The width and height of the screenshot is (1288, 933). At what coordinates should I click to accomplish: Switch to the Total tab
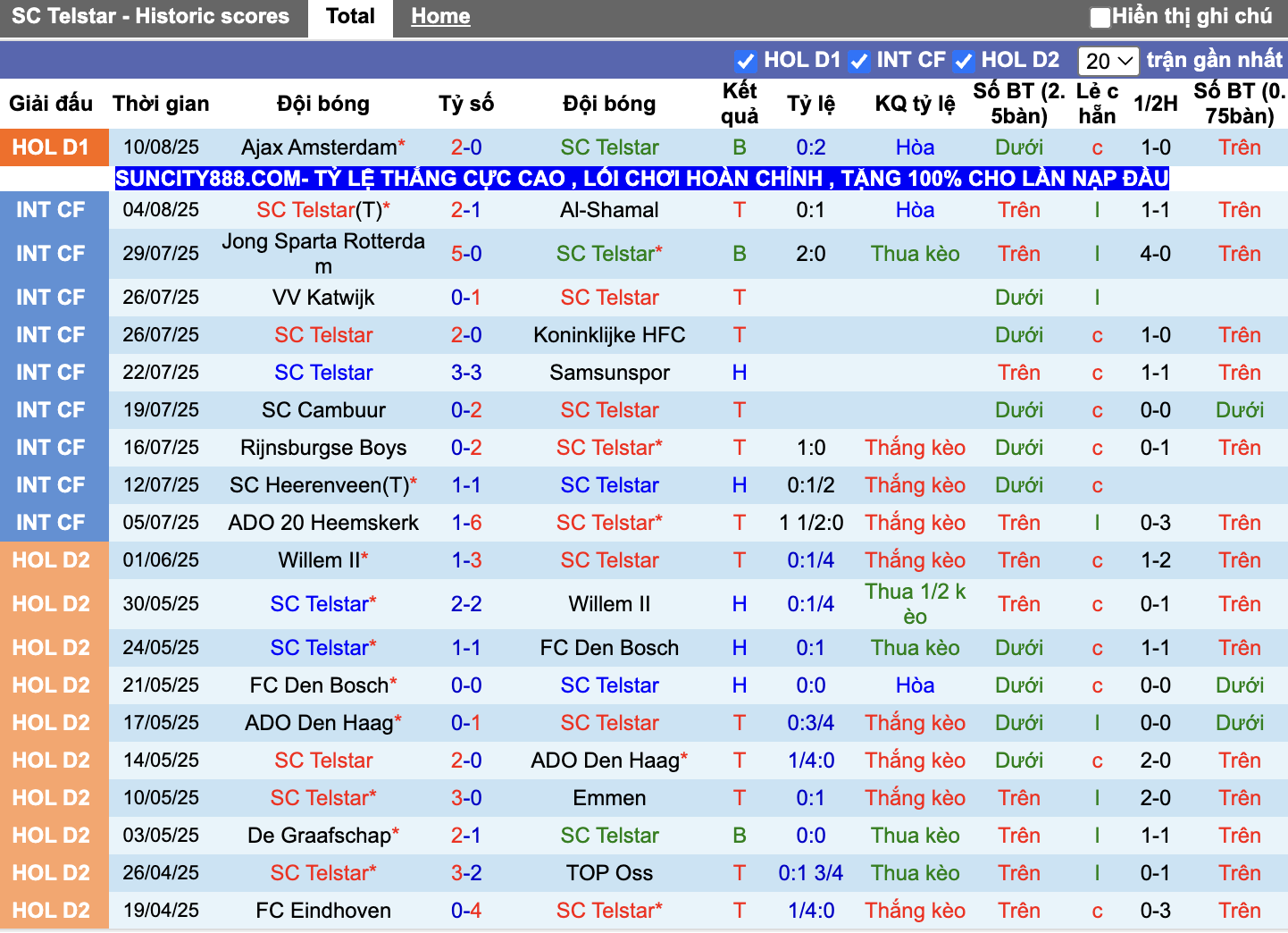[x=350, y=17]
